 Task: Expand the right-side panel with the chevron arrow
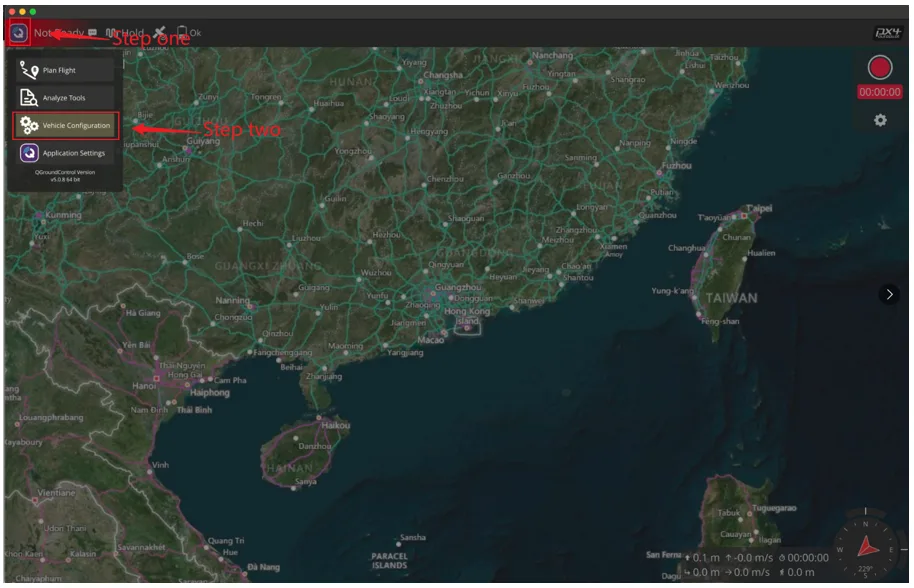pos(889,294)
